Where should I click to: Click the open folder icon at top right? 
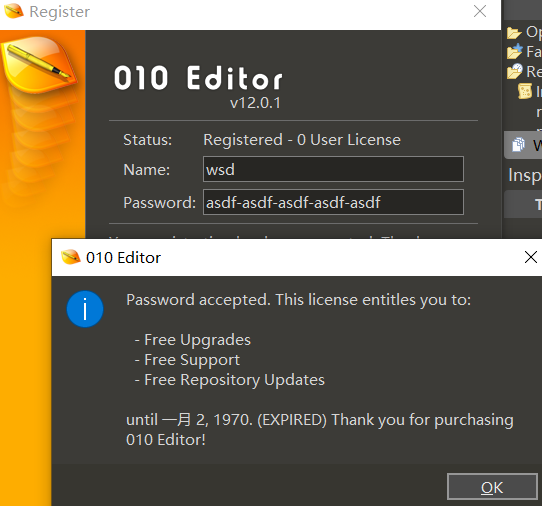click(x=514, y=32)
